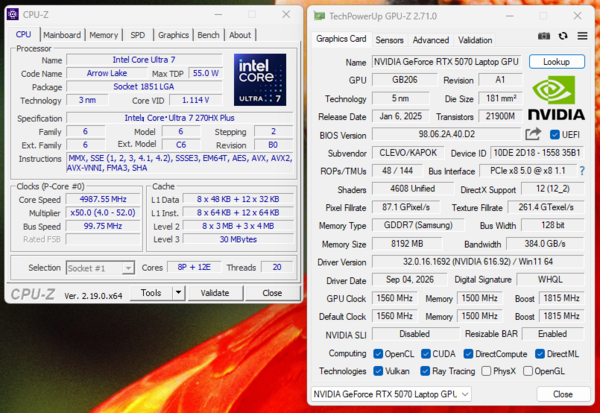600x413 pixels.
Task: Open the SPD tab
Action: tap(138, 35)
